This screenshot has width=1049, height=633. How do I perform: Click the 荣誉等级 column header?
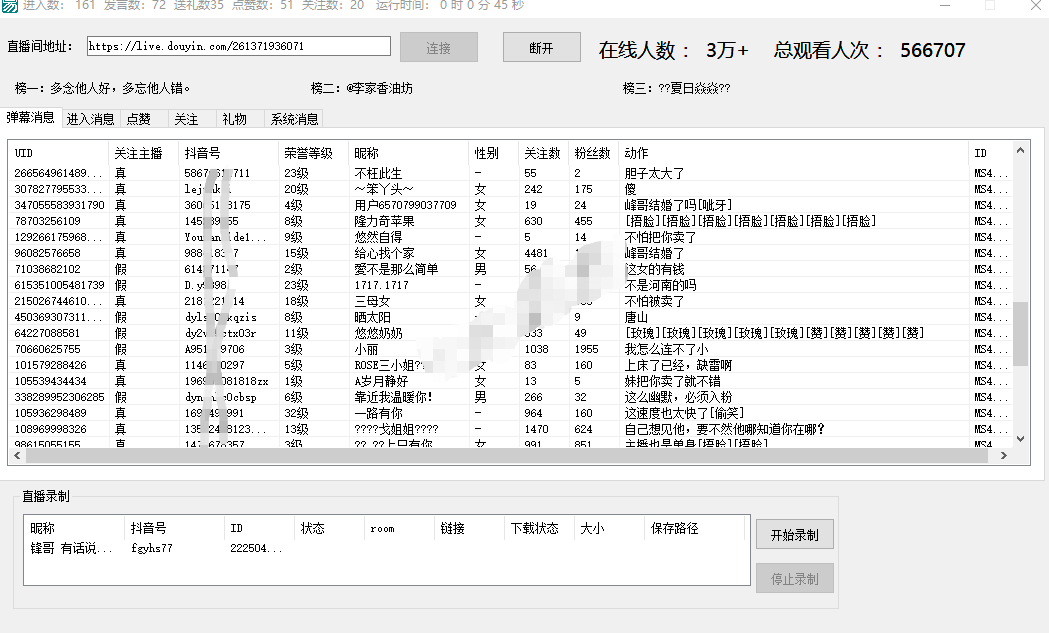pos(308,153)
